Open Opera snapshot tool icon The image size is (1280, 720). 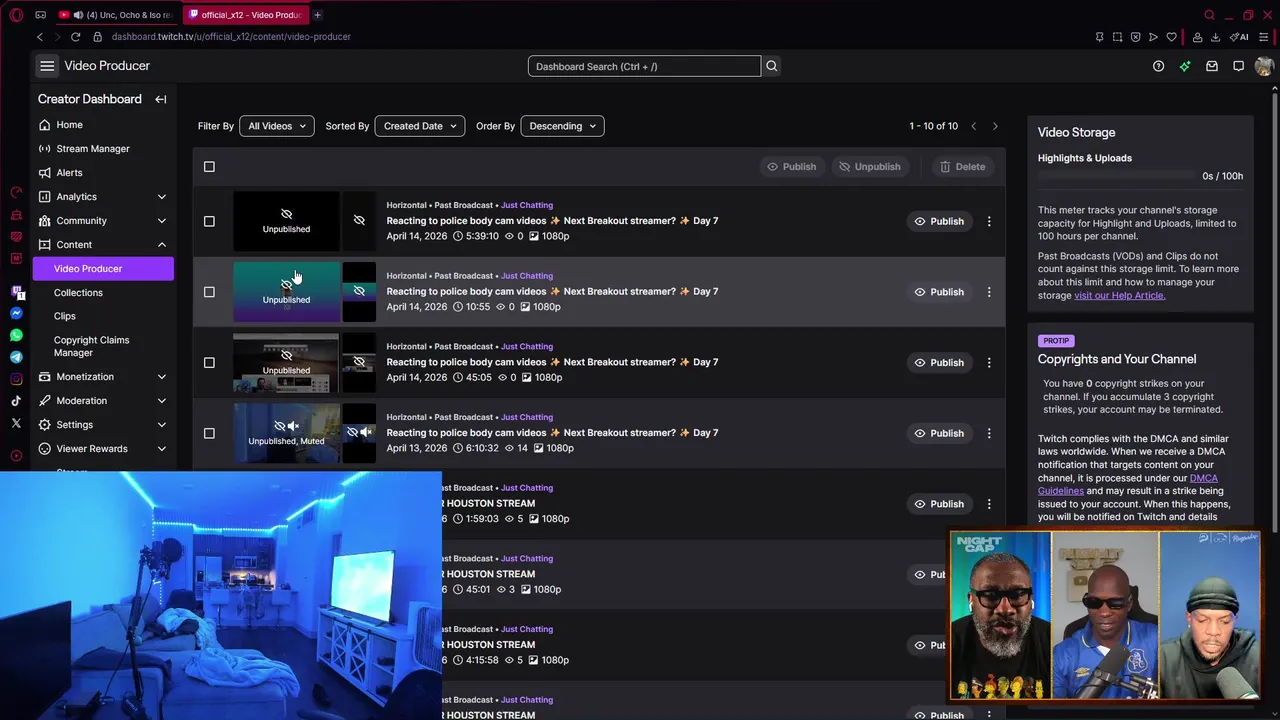click(x=1117, y=37)
